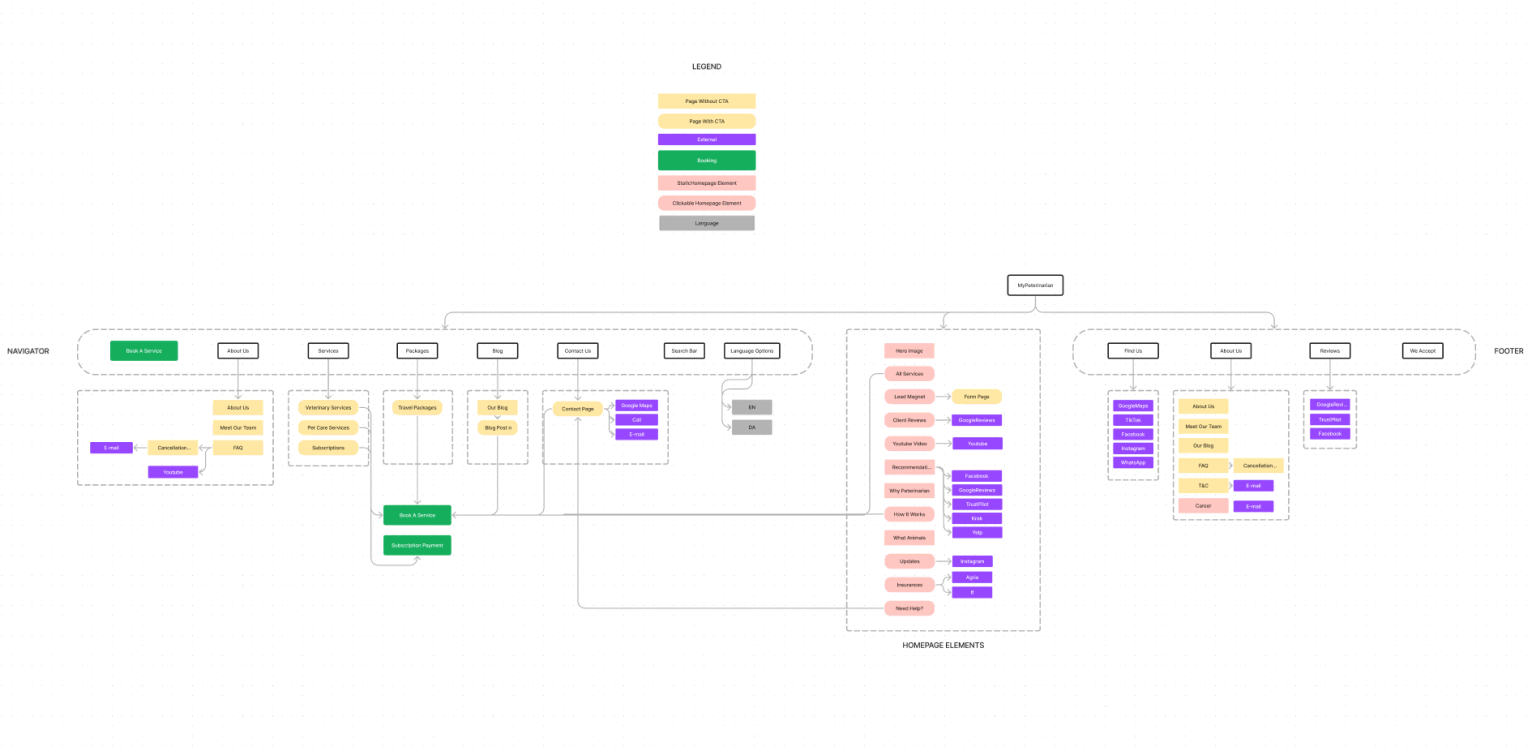The width and height of the screenshot is (1536, 747).
Task: Select the Instagram node linked to Updates
Action: coord(971,561)
